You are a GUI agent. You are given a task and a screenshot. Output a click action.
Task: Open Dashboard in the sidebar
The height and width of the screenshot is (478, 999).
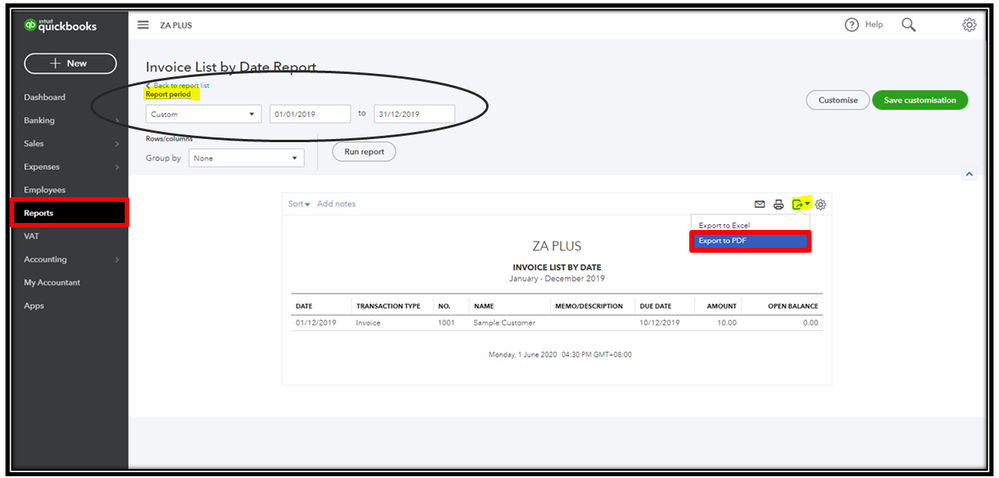(x=45, y=98)
